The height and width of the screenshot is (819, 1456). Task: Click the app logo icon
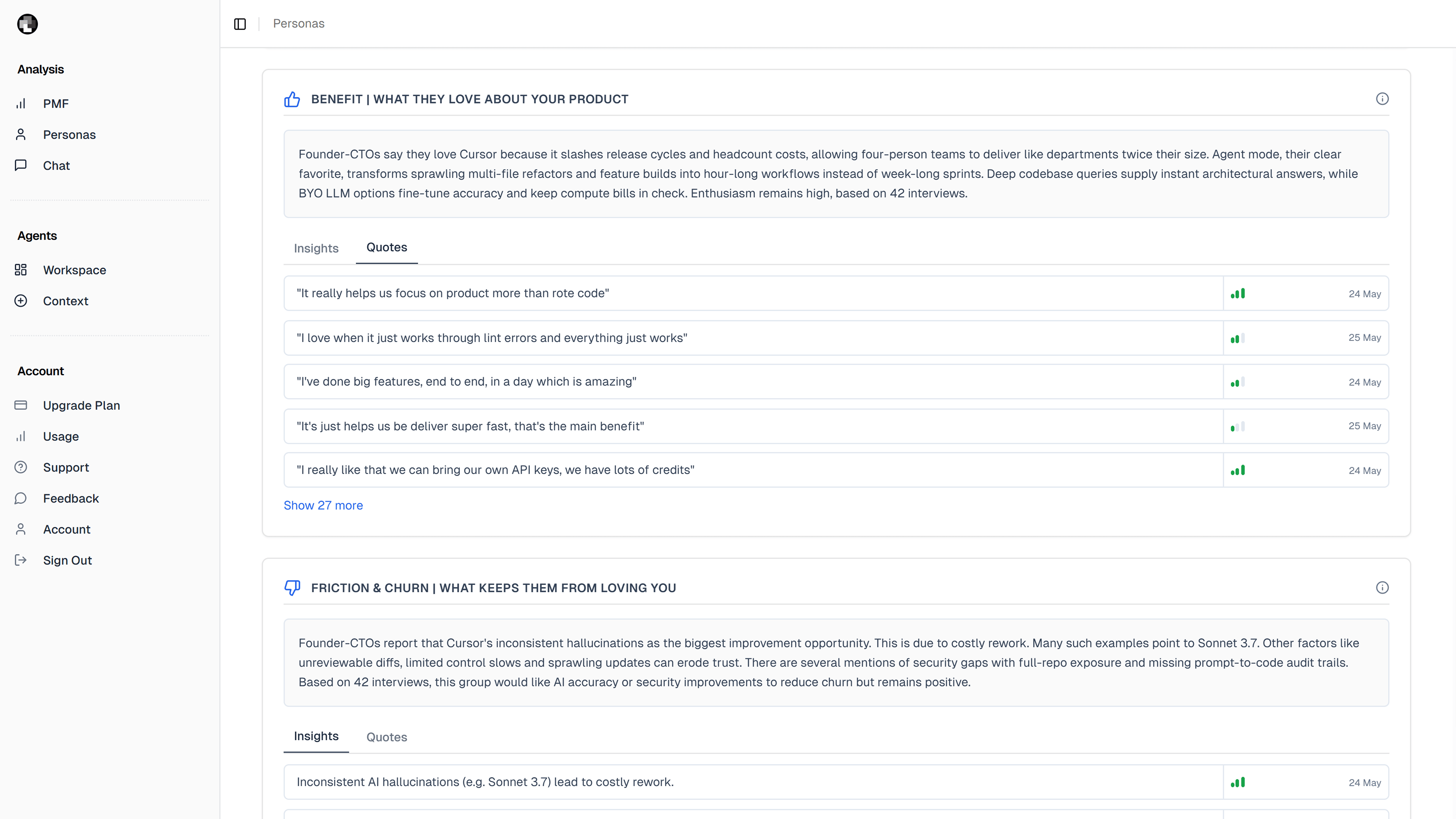coord(27,24)
